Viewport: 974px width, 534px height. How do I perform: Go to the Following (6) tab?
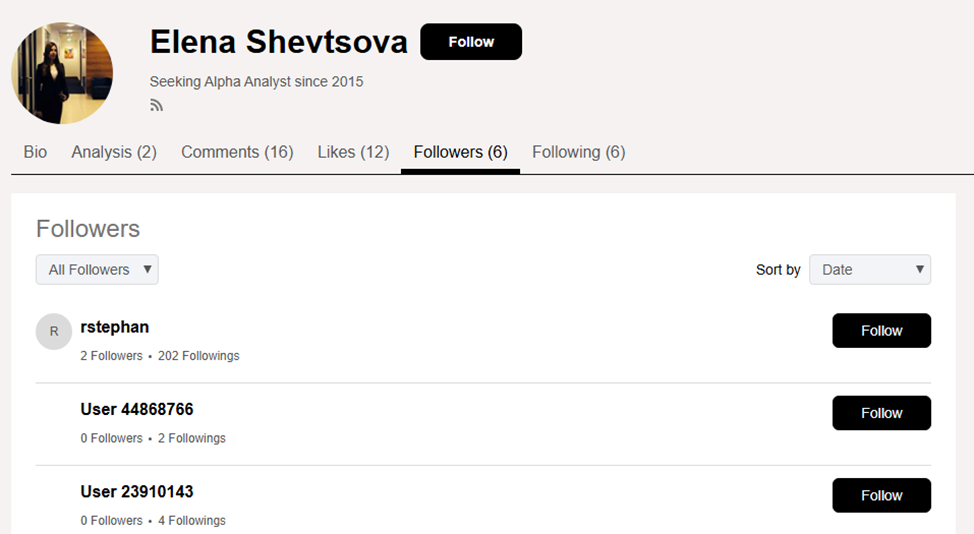578,152
